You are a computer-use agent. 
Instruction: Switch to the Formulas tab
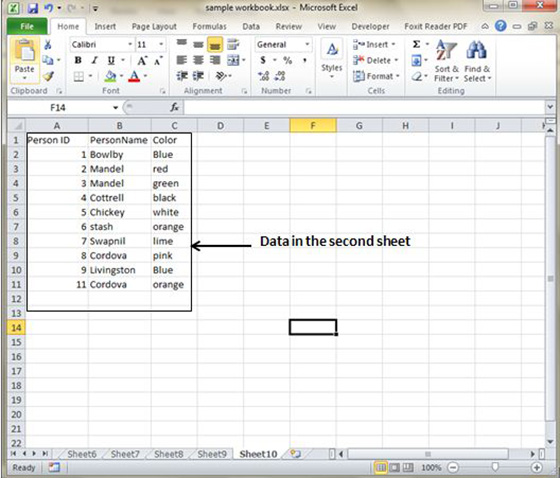pyautogui.click(x=209, y=26)
